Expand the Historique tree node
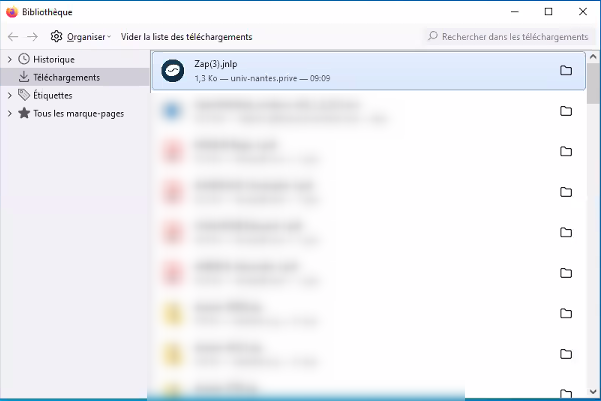This screenshot has width=601, height=401. pos(9,59)
